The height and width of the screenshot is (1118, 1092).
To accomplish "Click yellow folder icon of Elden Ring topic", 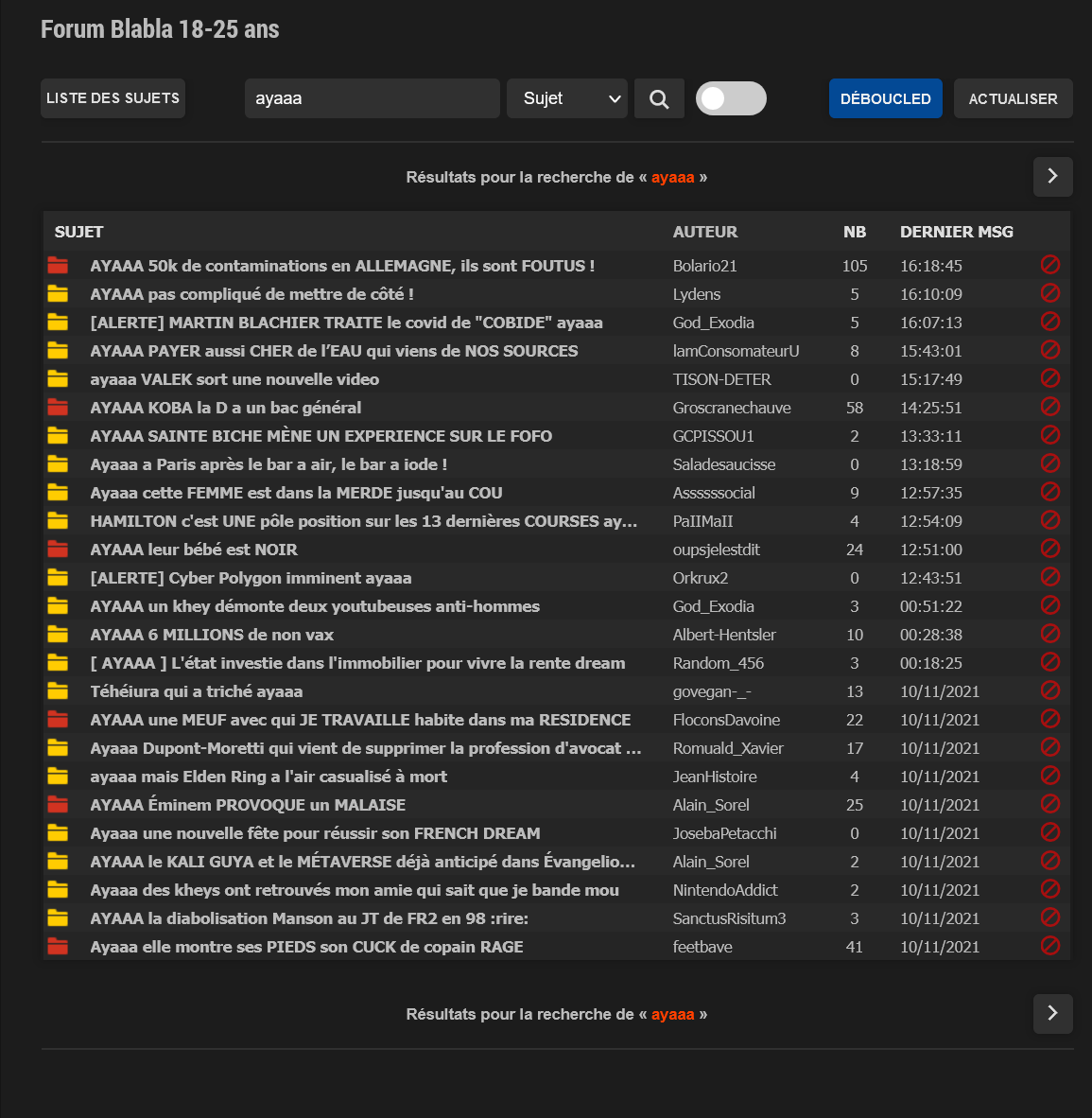I will tap(58, 776).
